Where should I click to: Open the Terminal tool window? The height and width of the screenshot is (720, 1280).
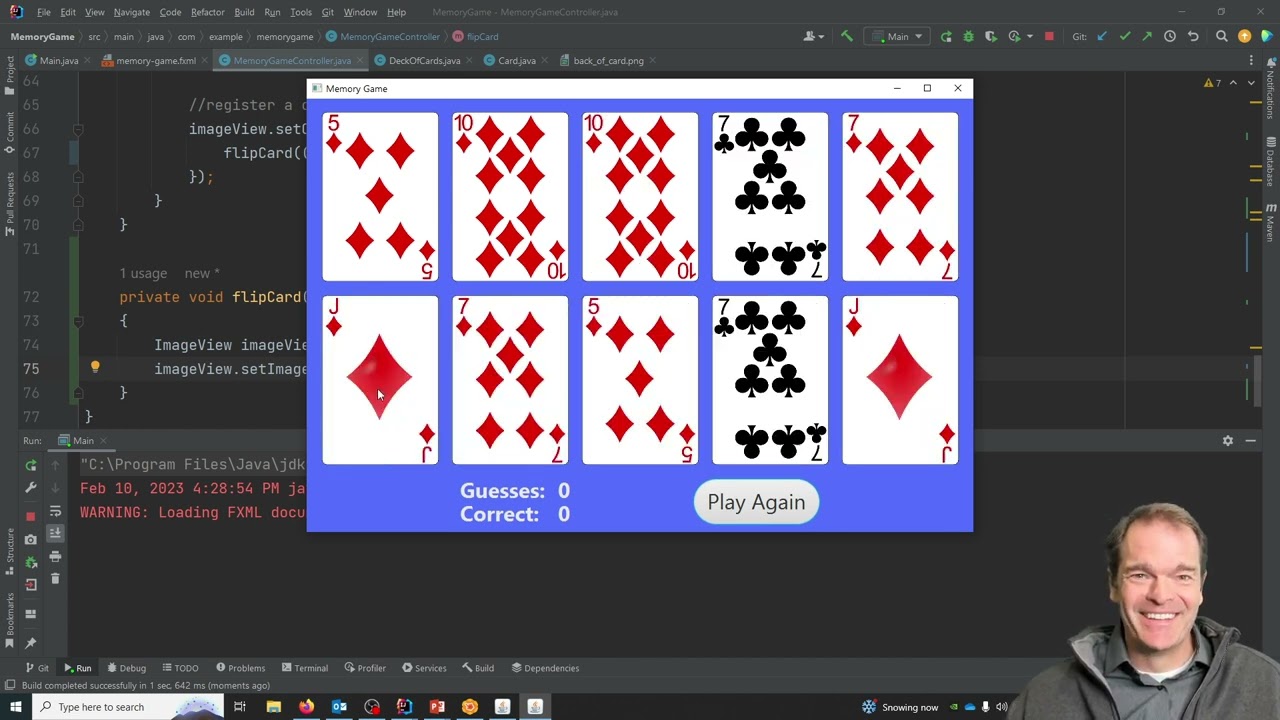pos(305,668)
